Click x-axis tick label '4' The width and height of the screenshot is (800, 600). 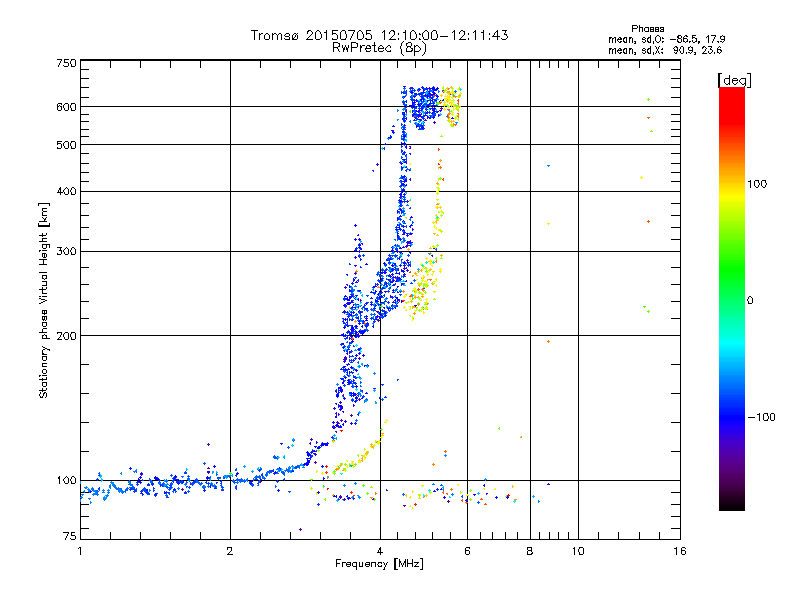pyautogui.click(x=380, y=551)
